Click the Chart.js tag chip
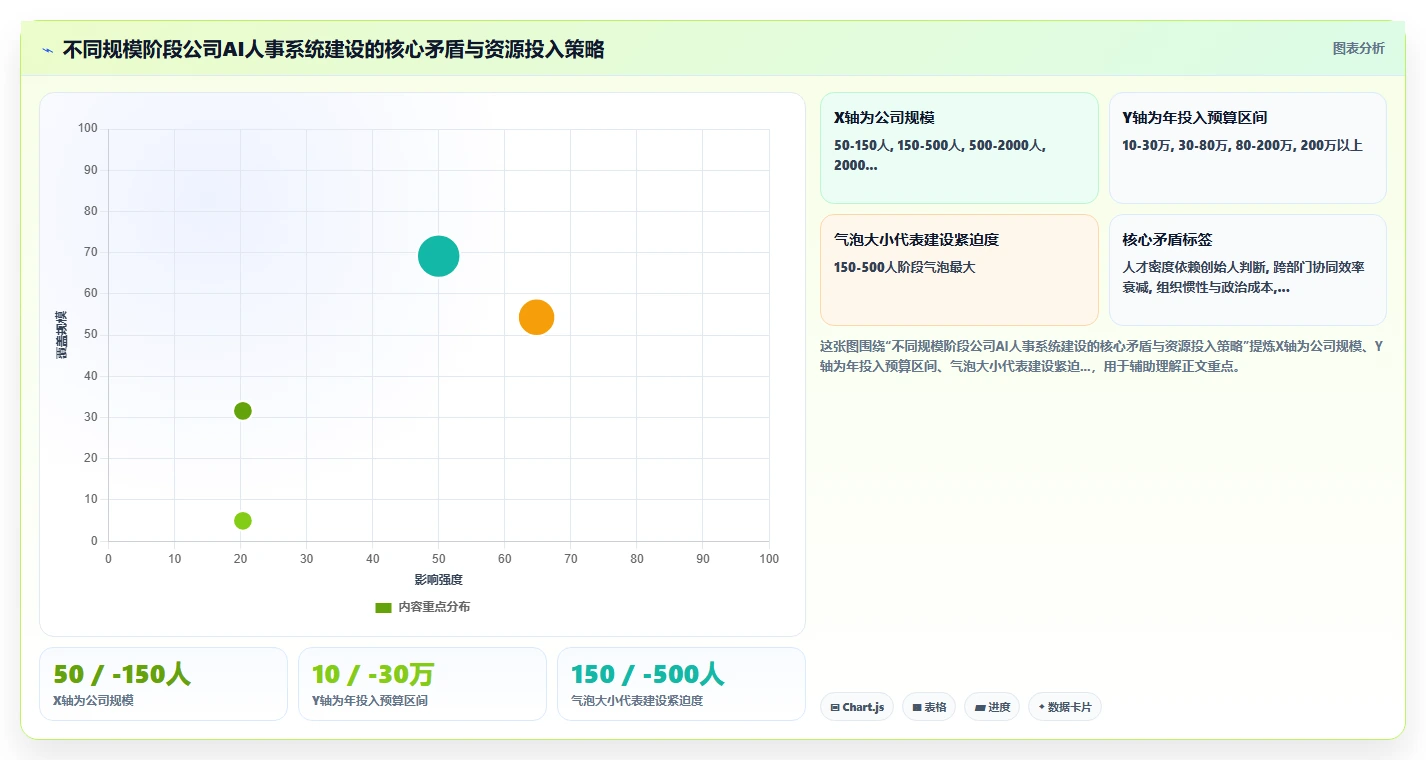Screen dimensions: 1426x760 (x=857, y=707)
